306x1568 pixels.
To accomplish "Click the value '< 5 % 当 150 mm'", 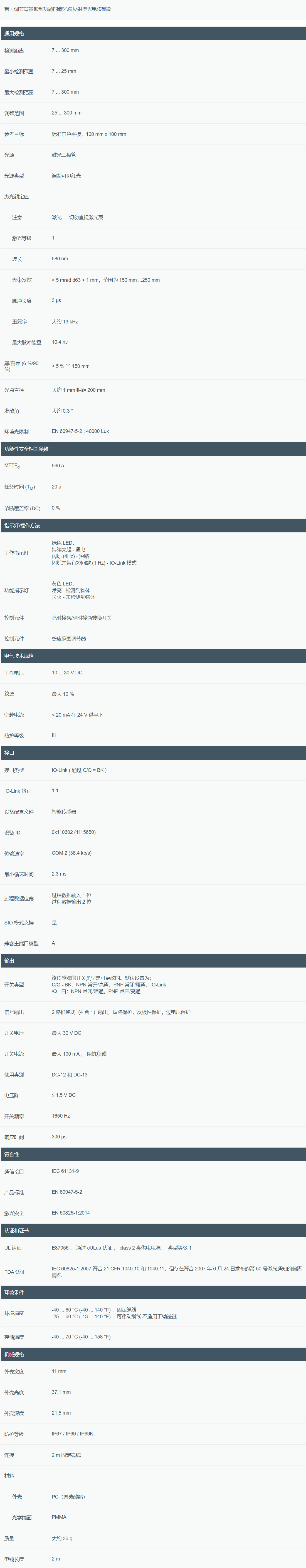I will [x=71, y=367].
